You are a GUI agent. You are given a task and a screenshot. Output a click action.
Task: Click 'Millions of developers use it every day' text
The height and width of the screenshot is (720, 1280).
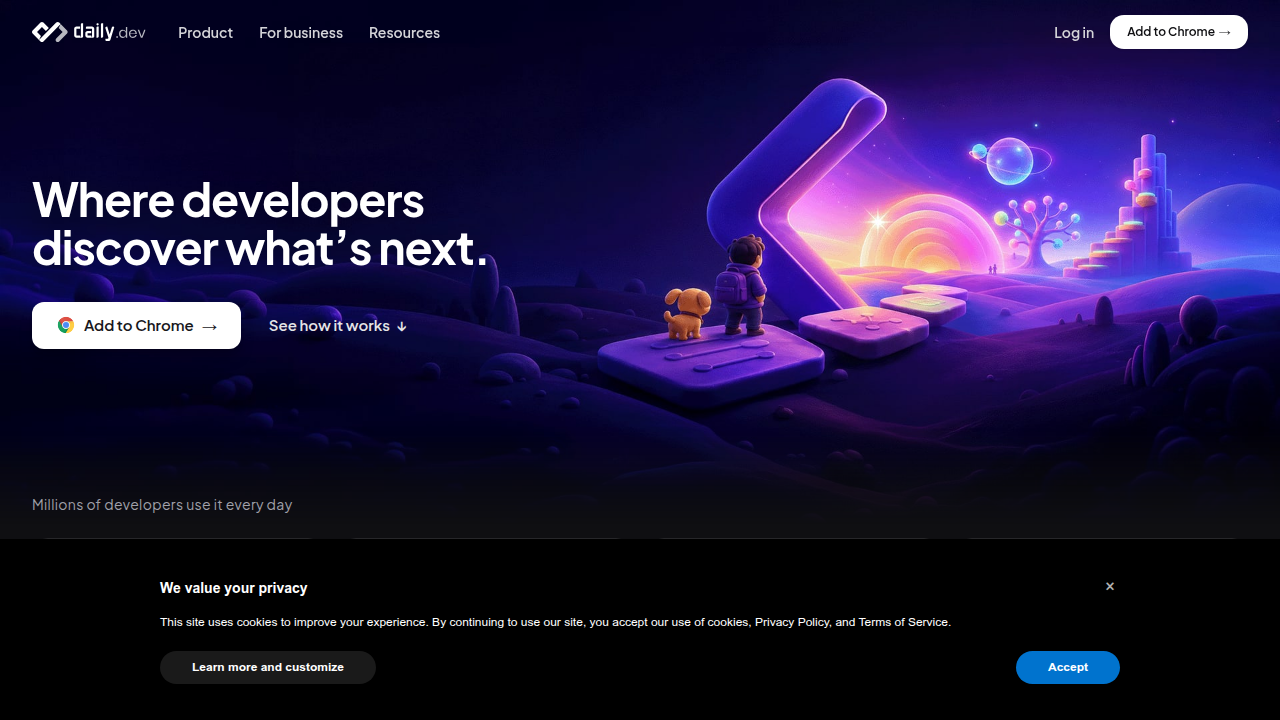click(162, 505)
